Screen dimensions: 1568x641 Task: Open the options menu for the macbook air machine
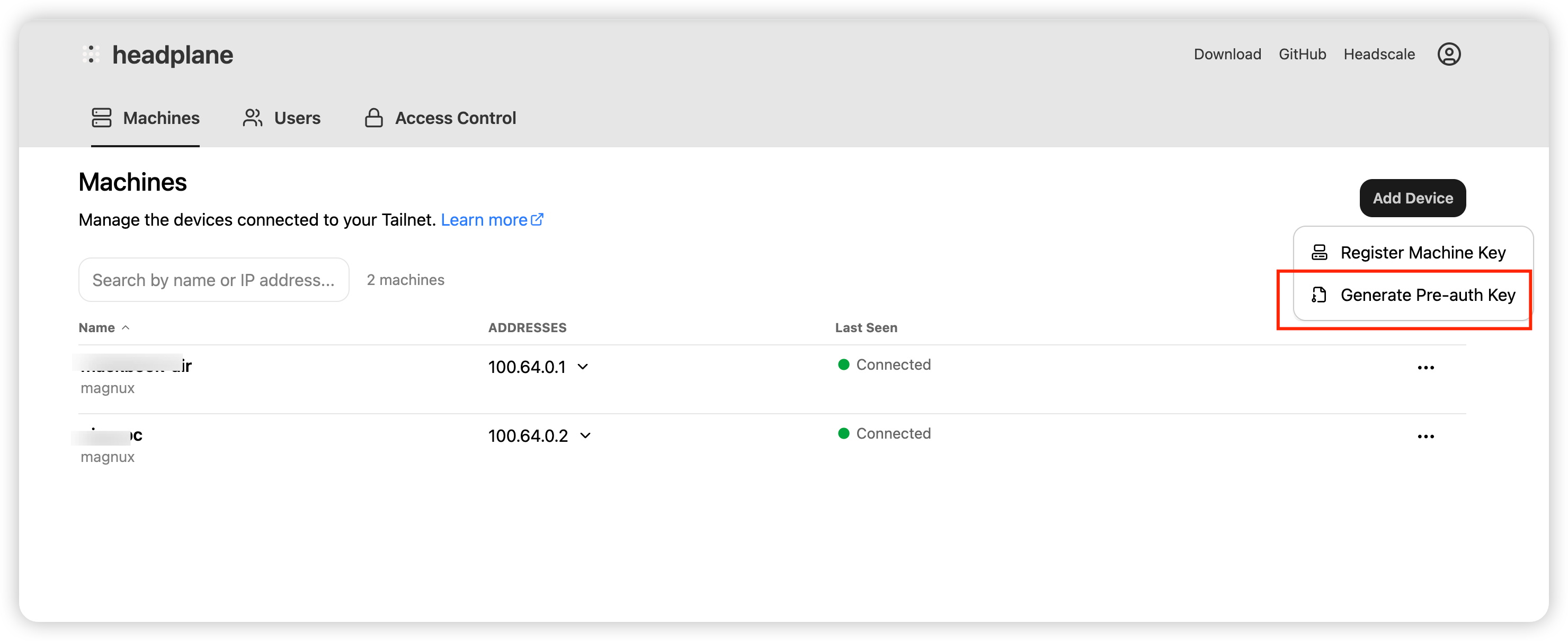[x=1426, y=367]
